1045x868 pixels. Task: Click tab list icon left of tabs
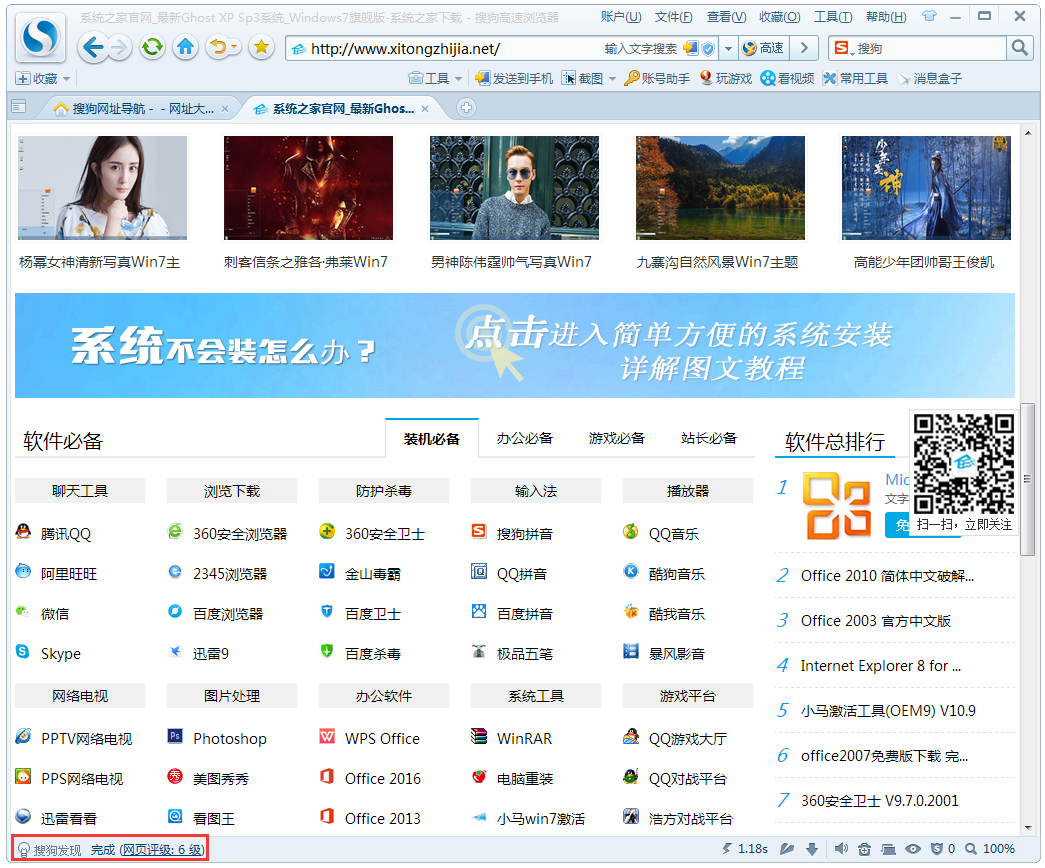[x=19, y=107]
